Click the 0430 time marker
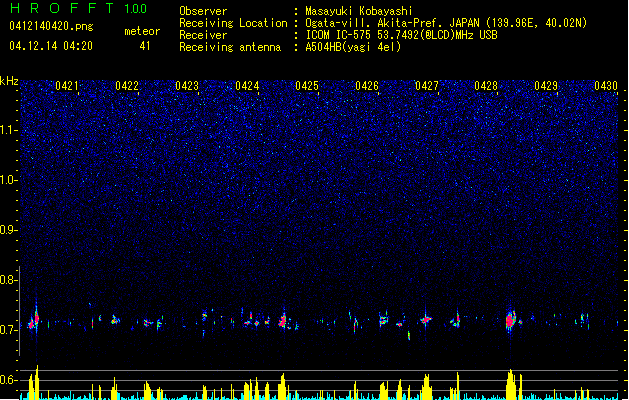This screenshot has width=629, height=400. tap(606, 86)
